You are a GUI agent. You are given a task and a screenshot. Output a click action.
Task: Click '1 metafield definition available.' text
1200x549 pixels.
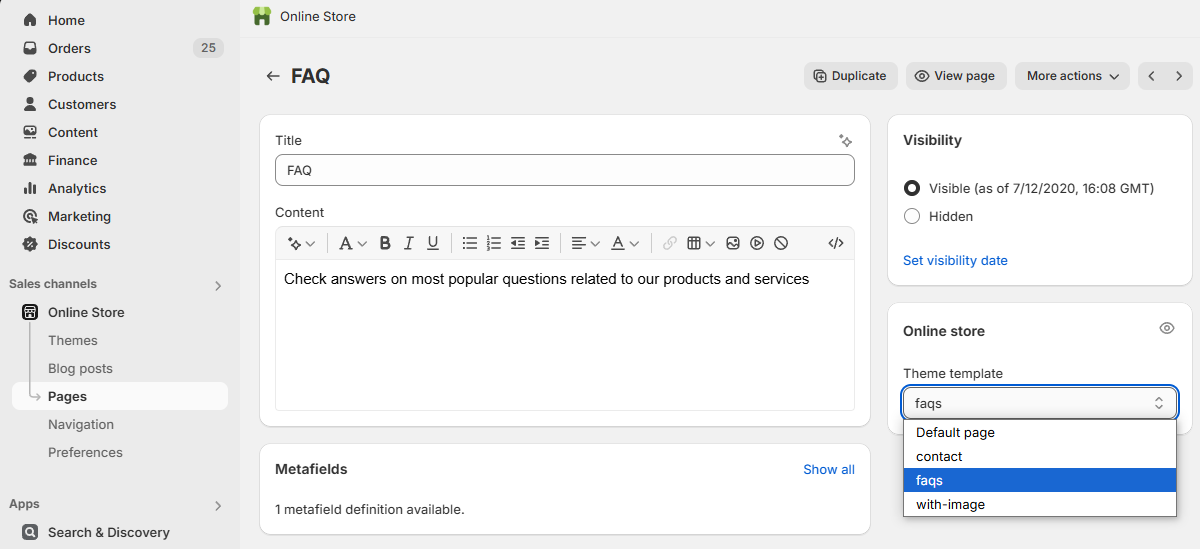pos(370,509)
